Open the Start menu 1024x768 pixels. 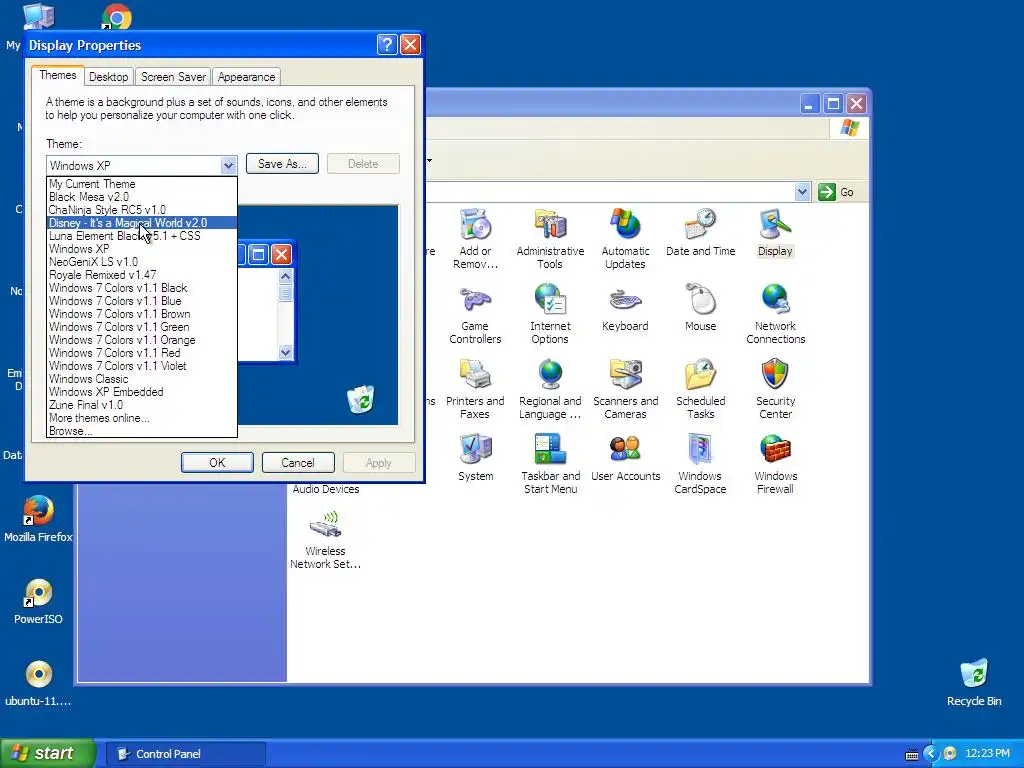click(48, 754)
